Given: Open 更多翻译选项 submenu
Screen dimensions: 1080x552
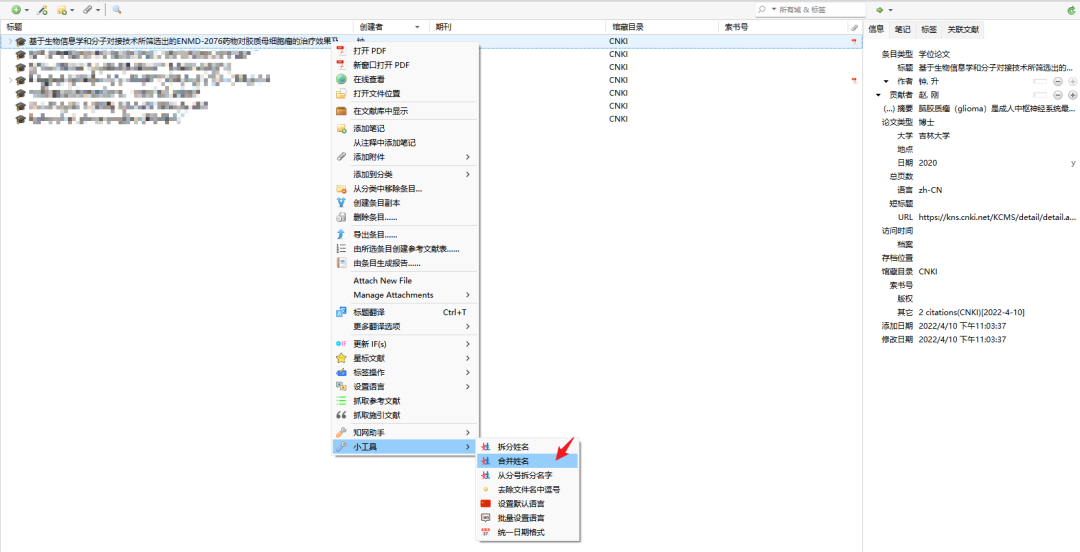Looking at the screenshot, I should click(x=406, y=327).
